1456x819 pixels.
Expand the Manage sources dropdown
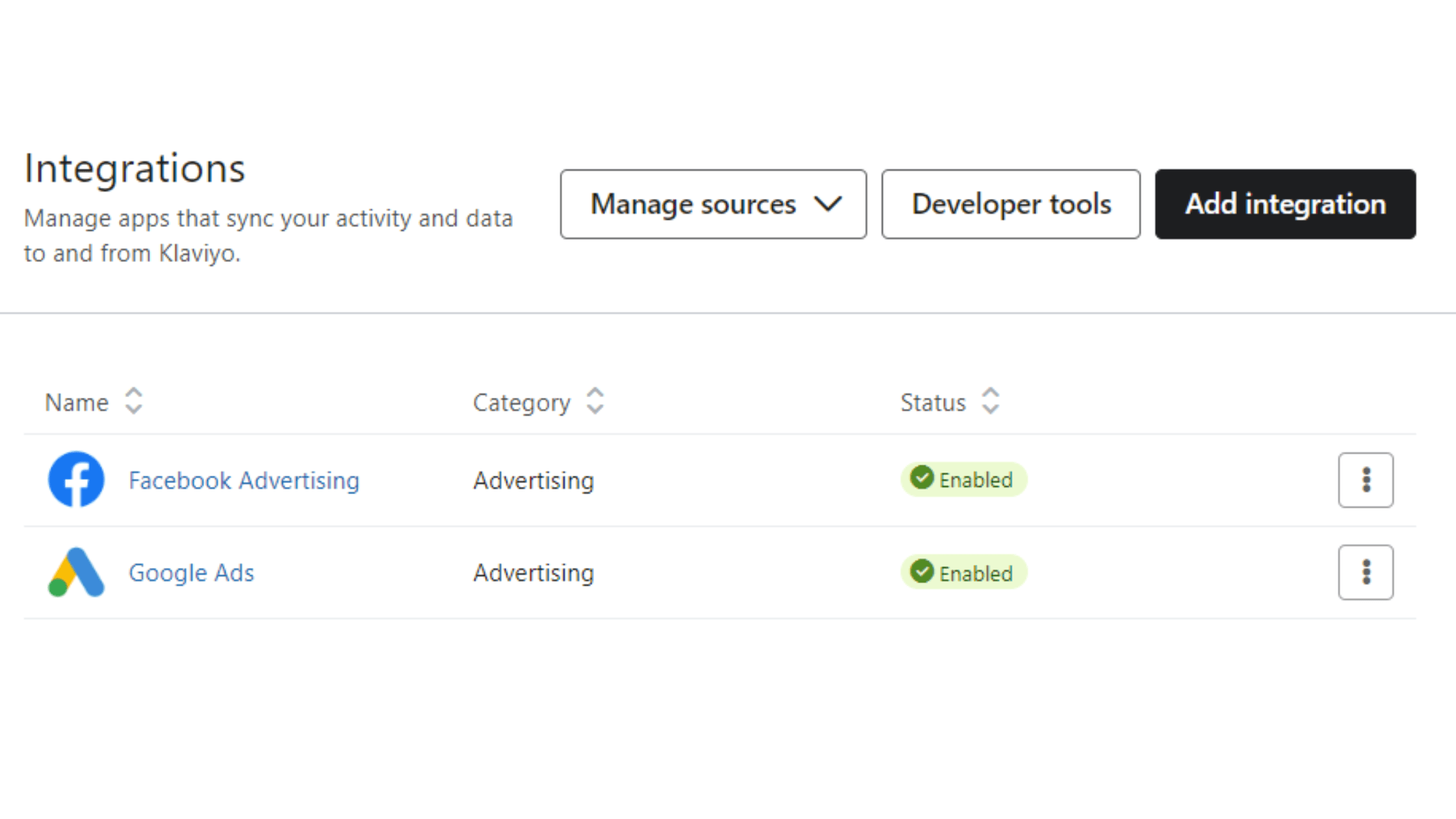point(713,204)
